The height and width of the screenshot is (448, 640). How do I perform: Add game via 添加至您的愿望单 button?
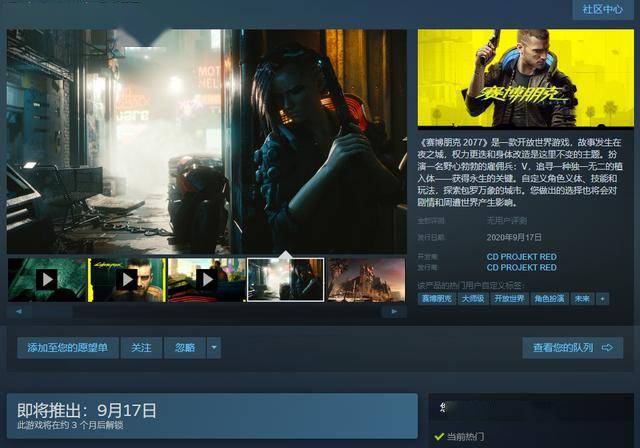click(68, 348)
